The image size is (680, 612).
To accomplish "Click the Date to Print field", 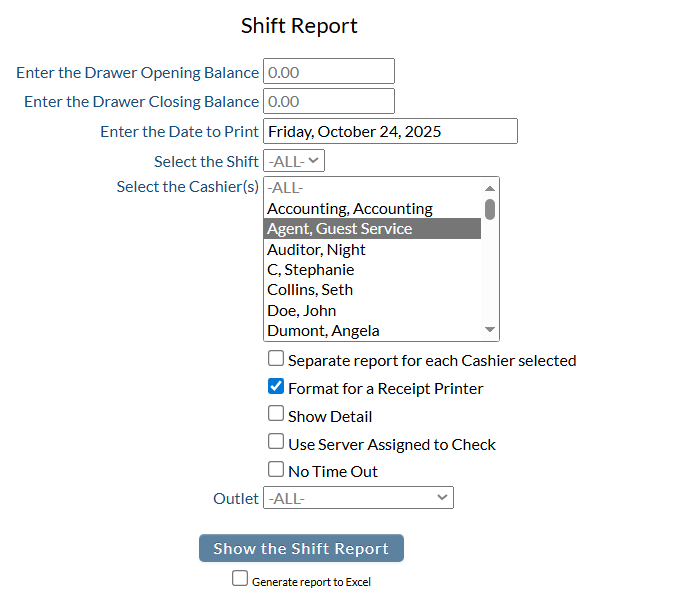I will click(x=390, y=131).
